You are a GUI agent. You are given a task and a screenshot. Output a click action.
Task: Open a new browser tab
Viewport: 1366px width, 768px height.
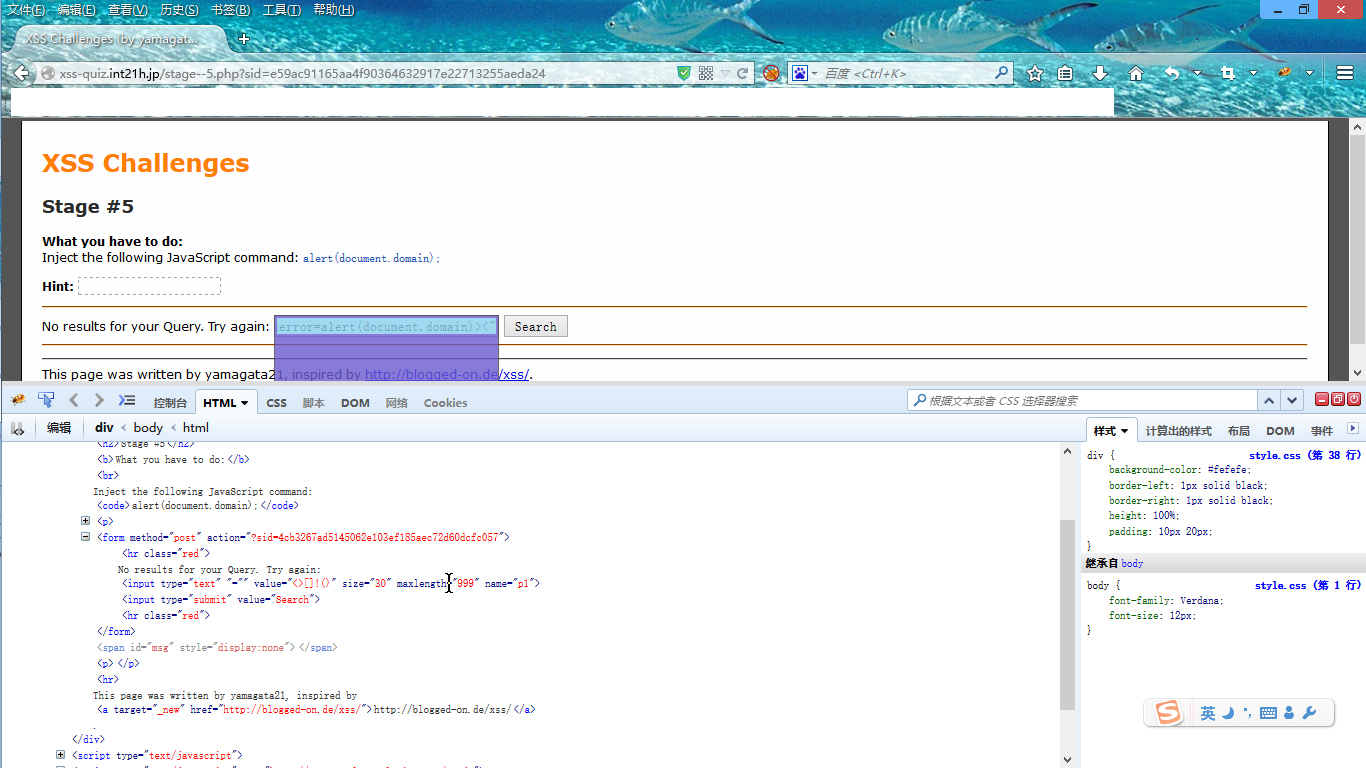click(243, 39)
